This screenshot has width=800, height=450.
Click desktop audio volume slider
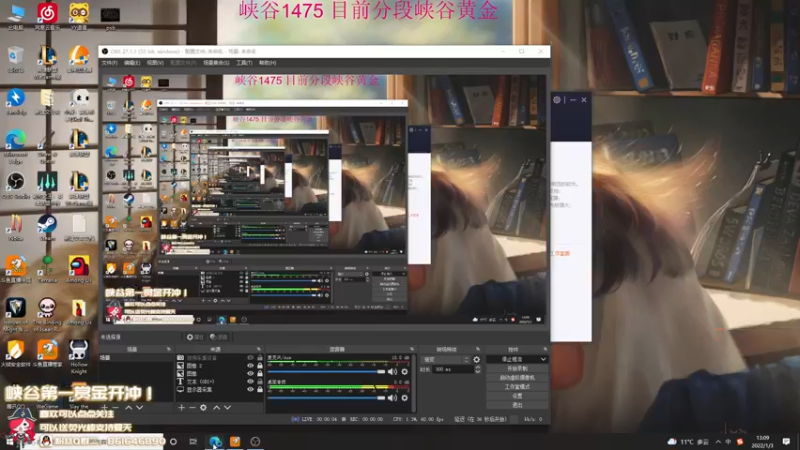[x=327, y=398]
